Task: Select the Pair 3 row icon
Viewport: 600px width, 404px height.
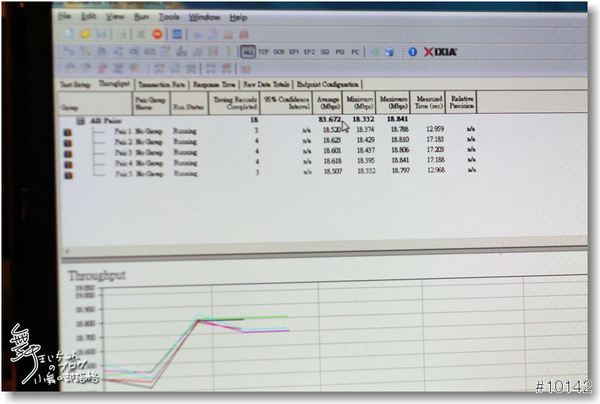Action: [x=68, y=154]
